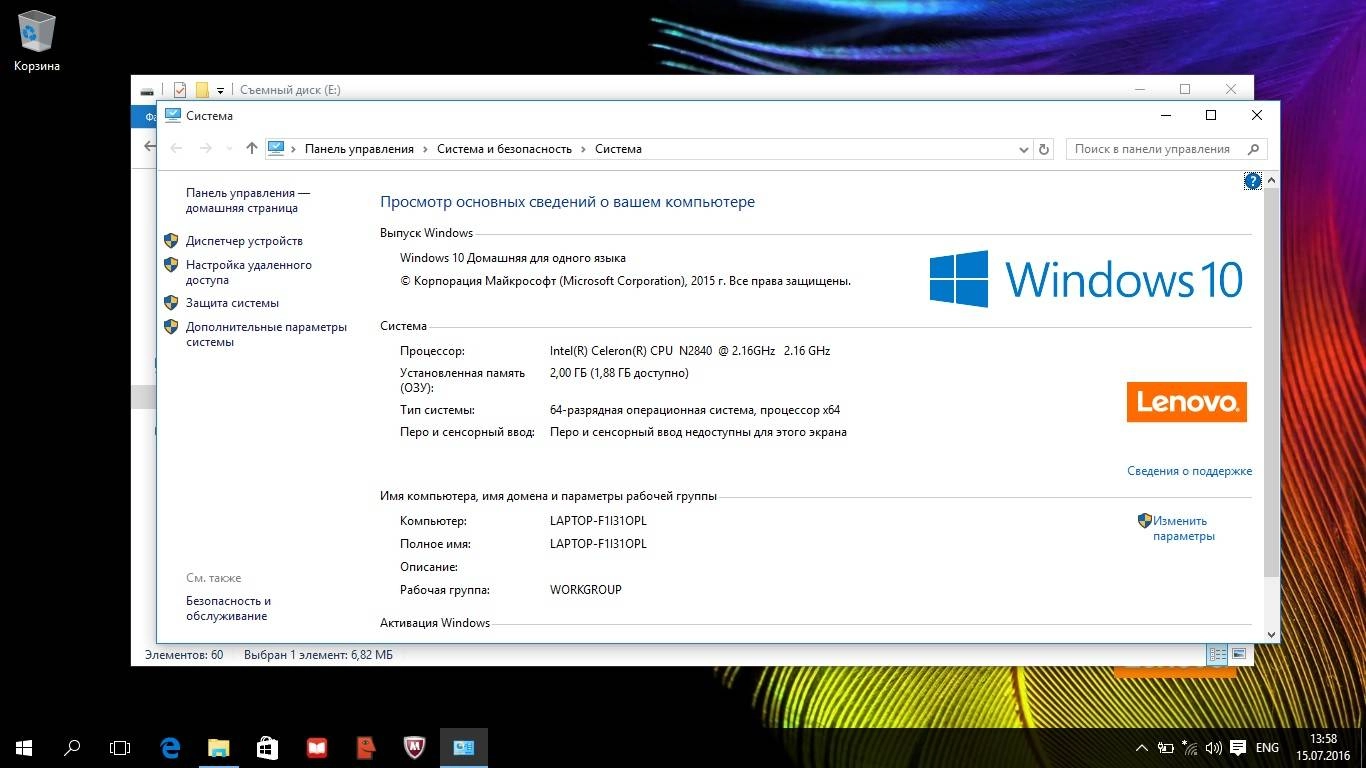This screenshot has height=768, width=1366.
Task: Click the active Control Panel taskbar button
Action: pyautogui.click(x=463, y=747)
